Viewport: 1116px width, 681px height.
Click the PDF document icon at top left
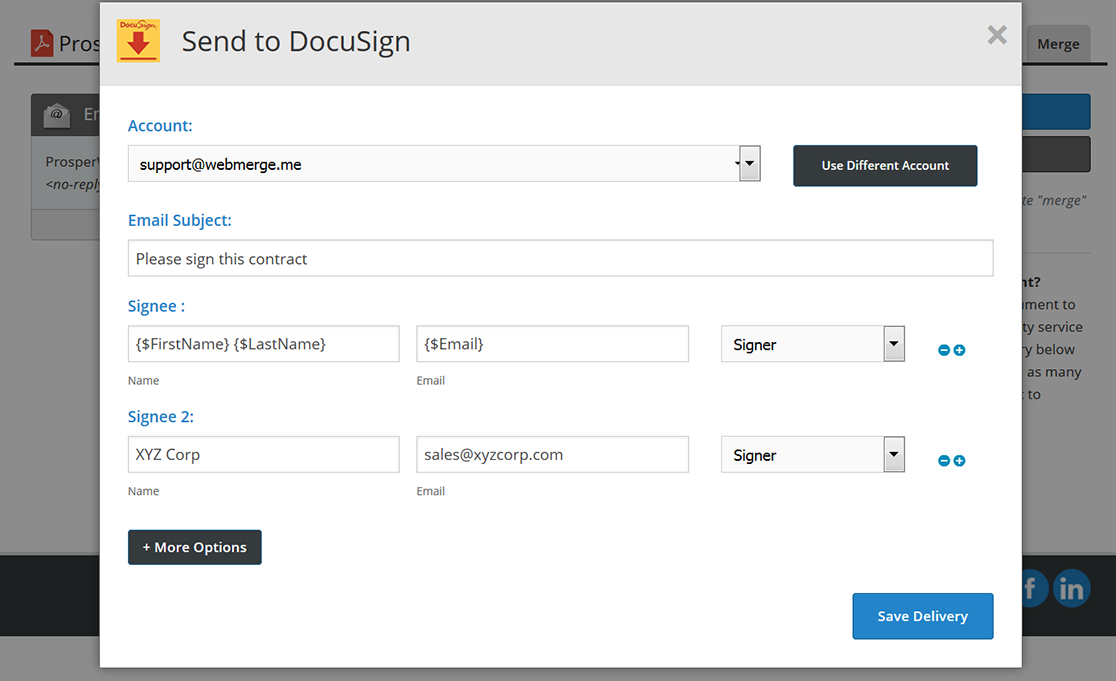pos(42,43)
